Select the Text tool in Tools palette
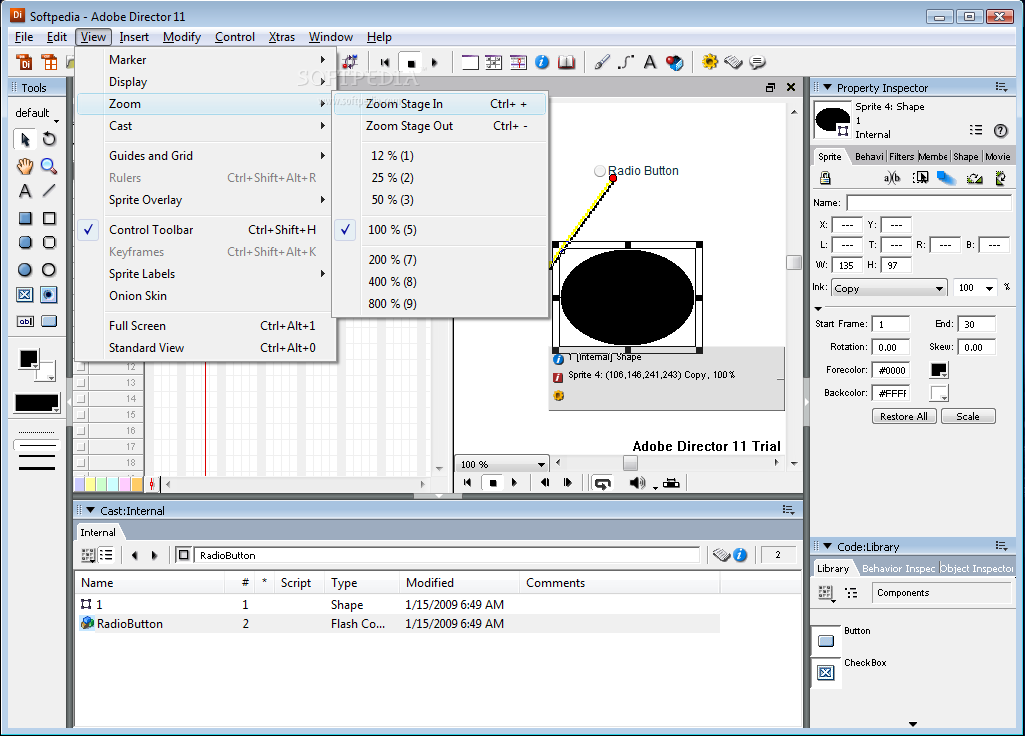Screen dimensions: 1025x736 click(25, 191)
